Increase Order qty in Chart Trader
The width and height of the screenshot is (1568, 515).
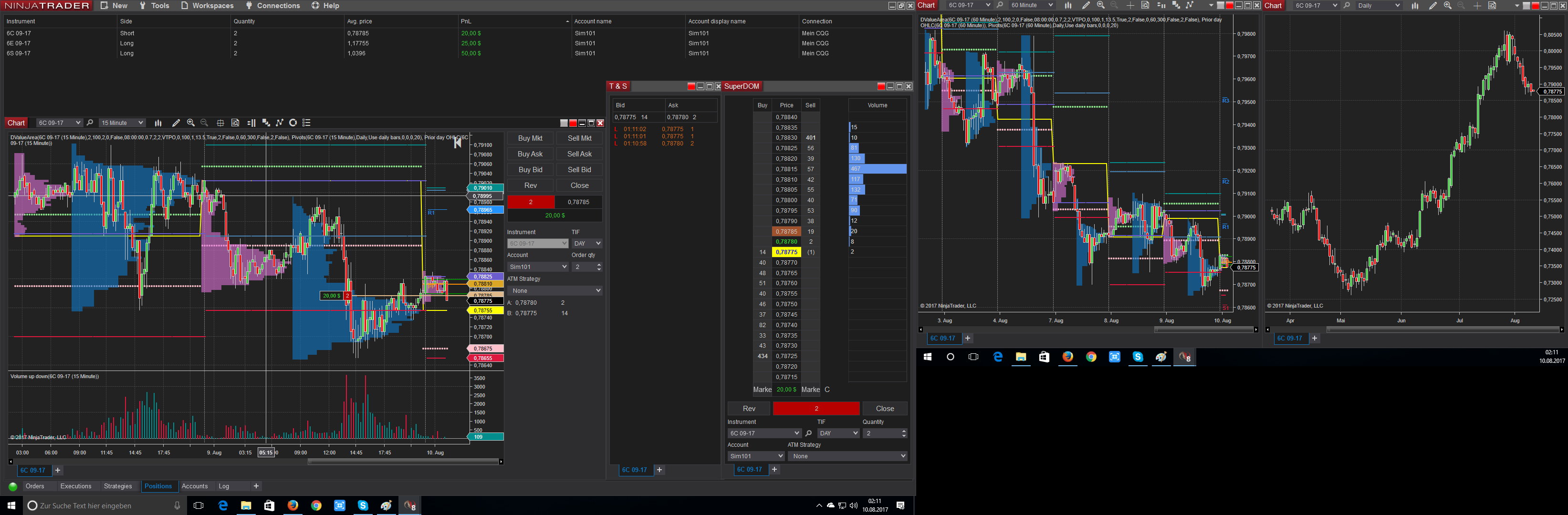pyautogui.click(x=599, y=265)
